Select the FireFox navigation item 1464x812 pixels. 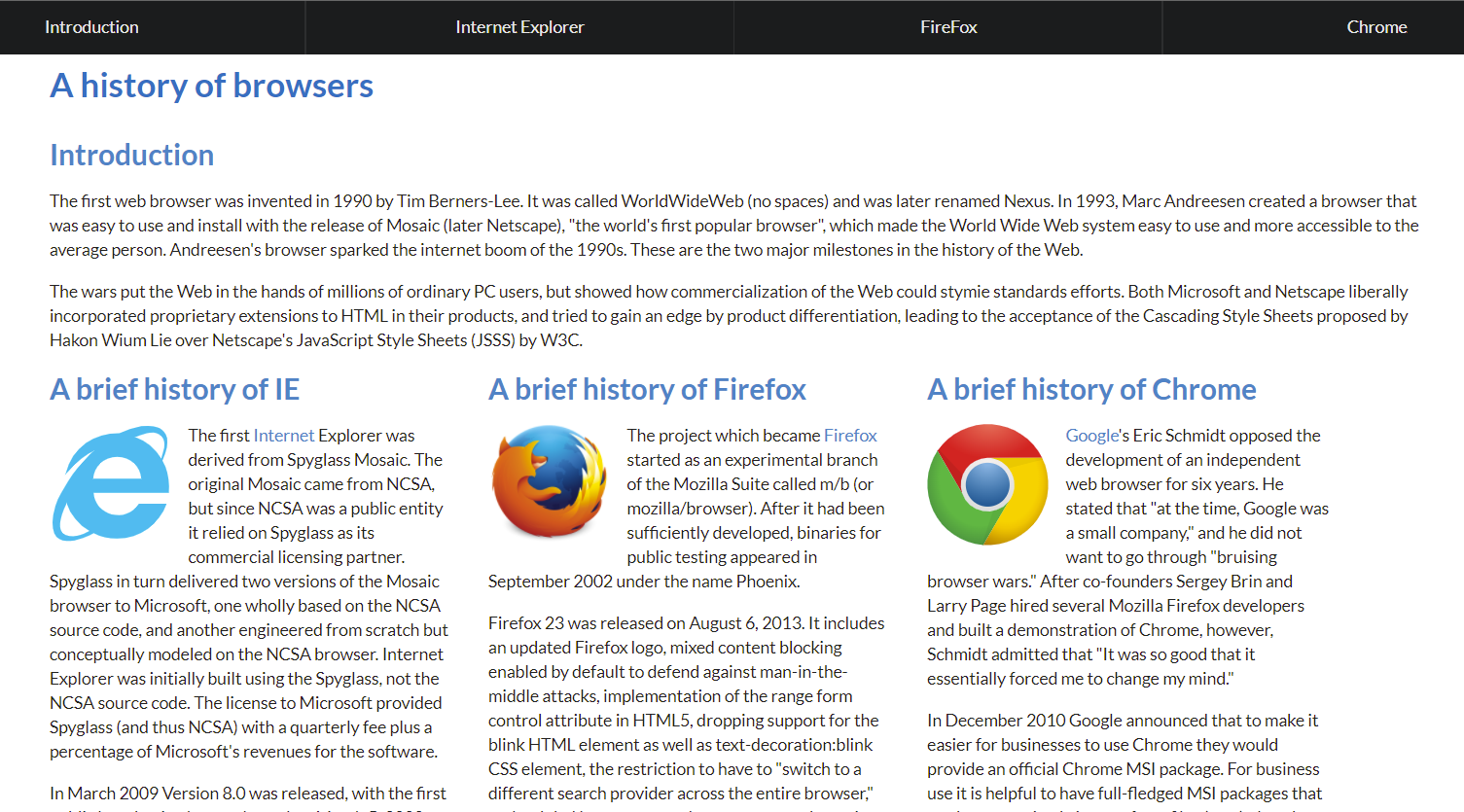click(948, 27)
